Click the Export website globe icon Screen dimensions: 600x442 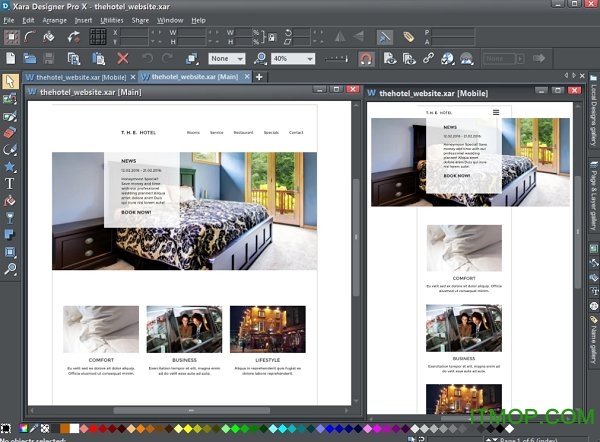447,59
